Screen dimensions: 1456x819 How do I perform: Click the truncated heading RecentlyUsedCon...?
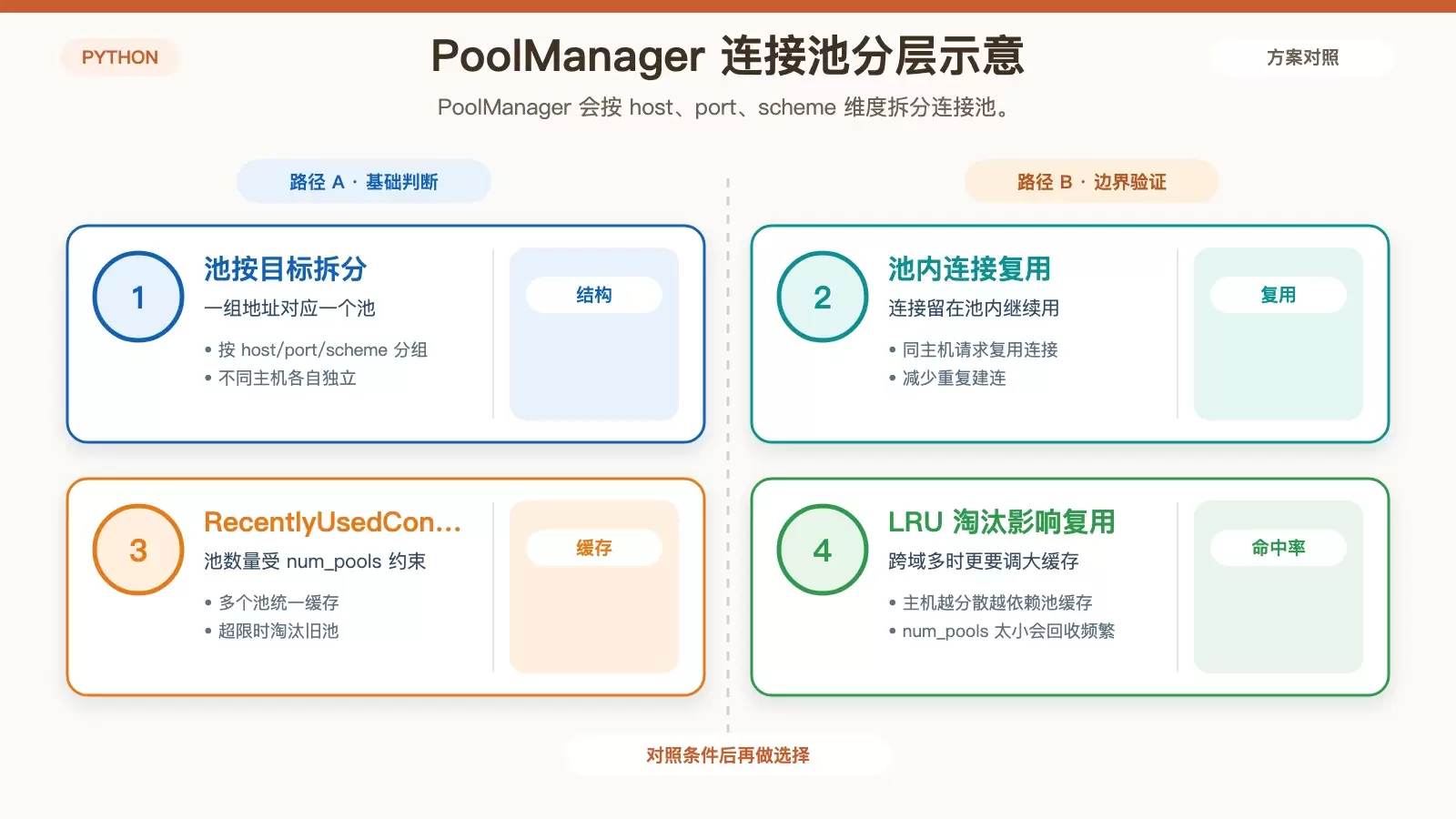click(x=333, y=522)
